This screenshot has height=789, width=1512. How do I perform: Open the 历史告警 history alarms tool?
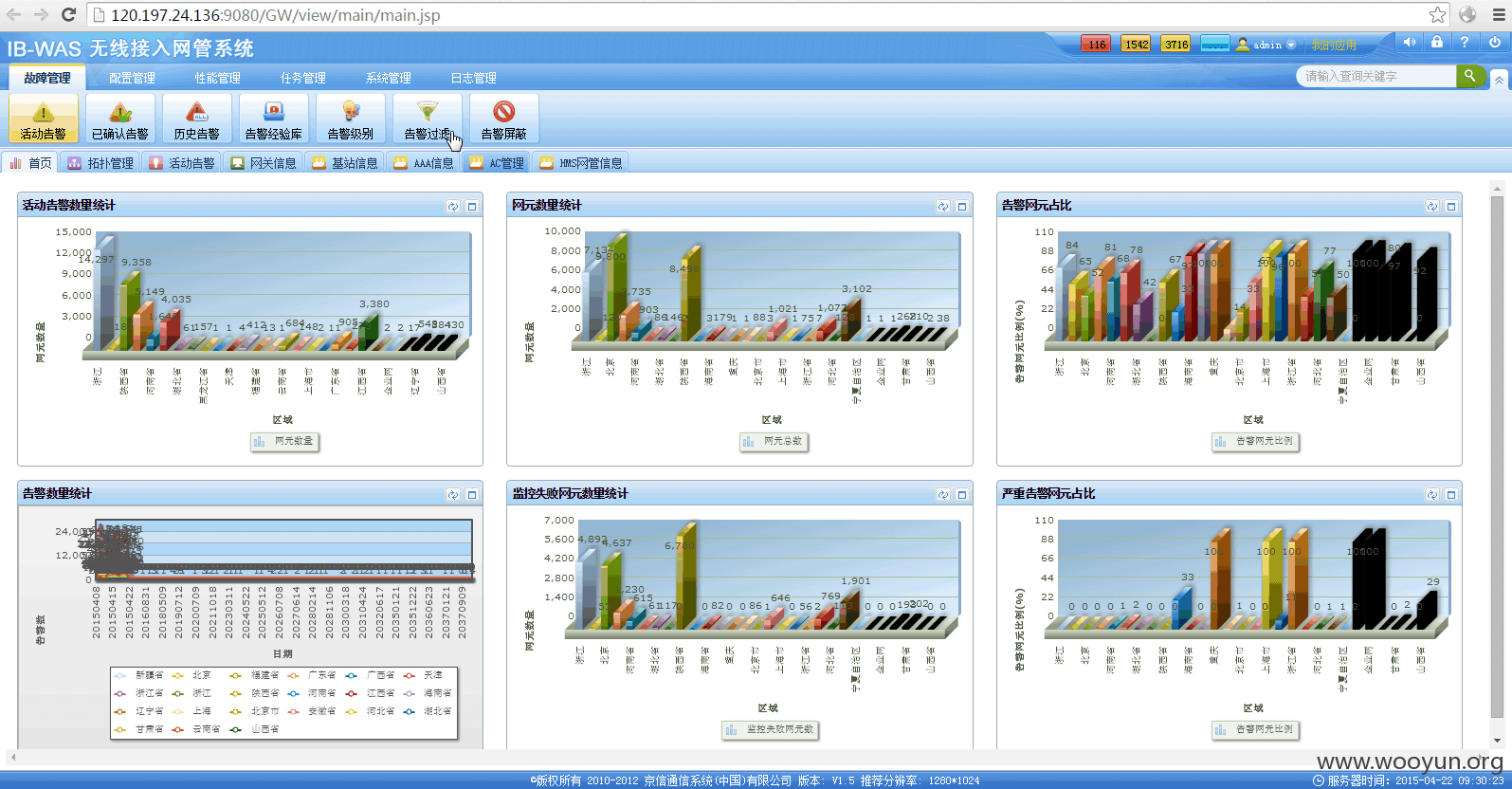coord(197,119)
